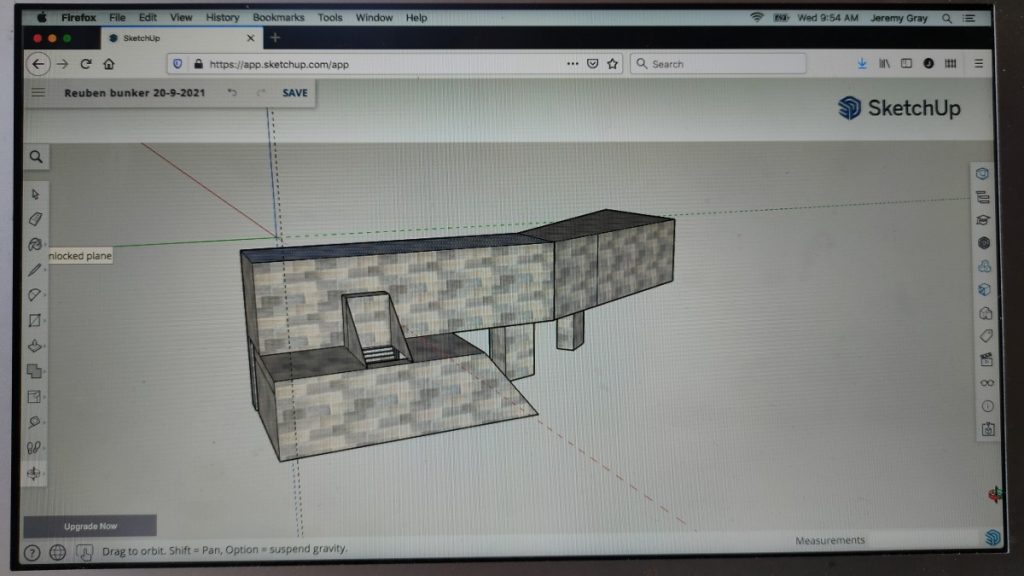Screen dimensions: 1024x576
Task: Open the Tools menu
Action: [x=330, y=18]
